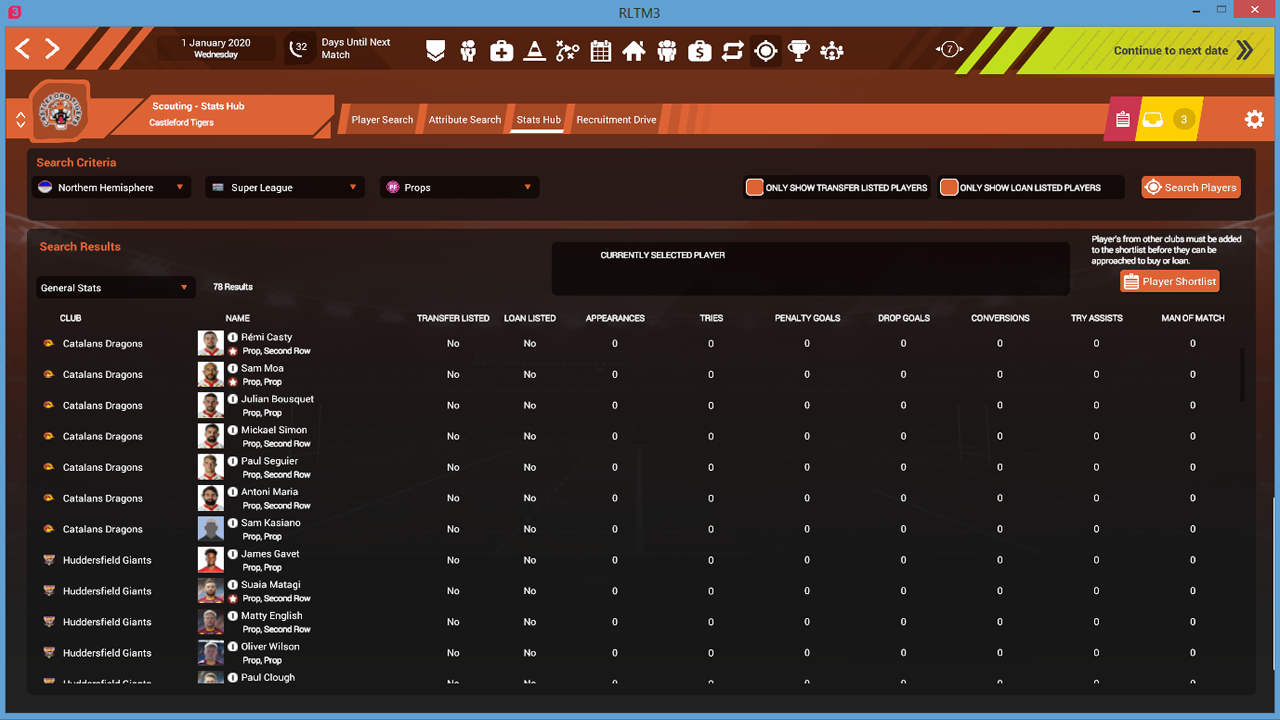Go back using the left arrow
Image resolution: width=1280 pixels, height=720 pixels.
tap(22, 48)
